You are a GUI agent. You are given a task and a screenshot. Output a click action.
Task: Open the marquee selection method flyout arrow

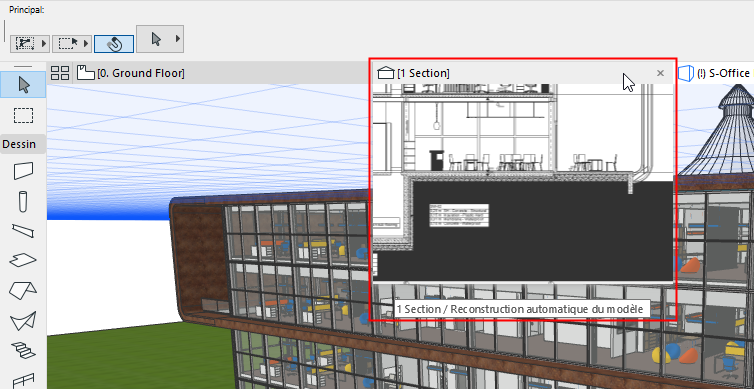pos(87,44)
